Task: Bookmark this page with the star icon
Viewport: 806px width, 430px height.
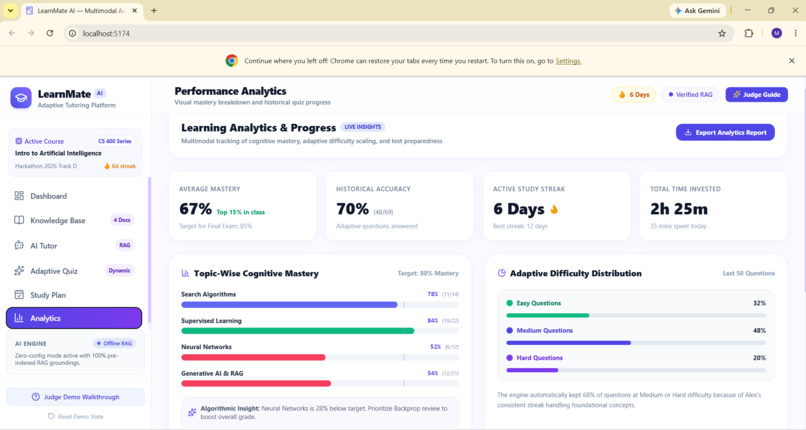Action: tap(722, 33)
